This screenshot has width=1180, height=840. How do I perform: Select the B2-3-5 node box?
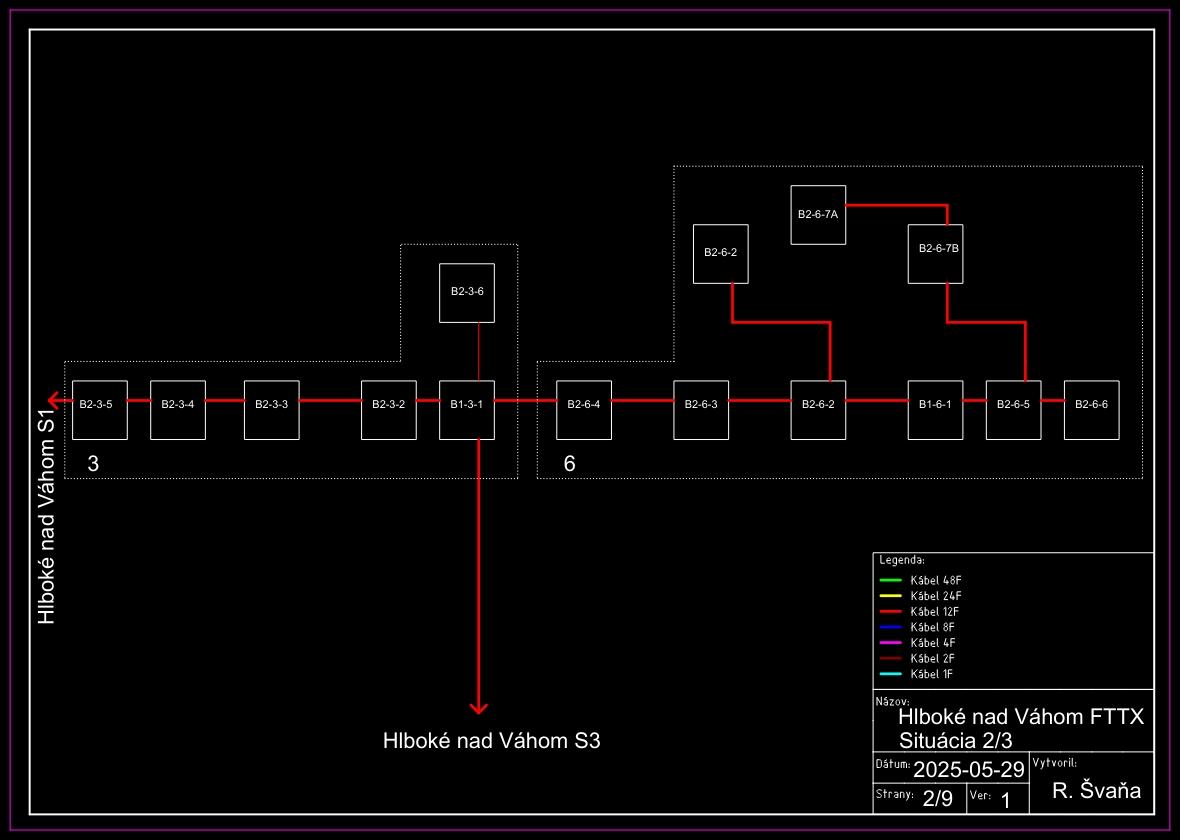click(x=100, y=410)
